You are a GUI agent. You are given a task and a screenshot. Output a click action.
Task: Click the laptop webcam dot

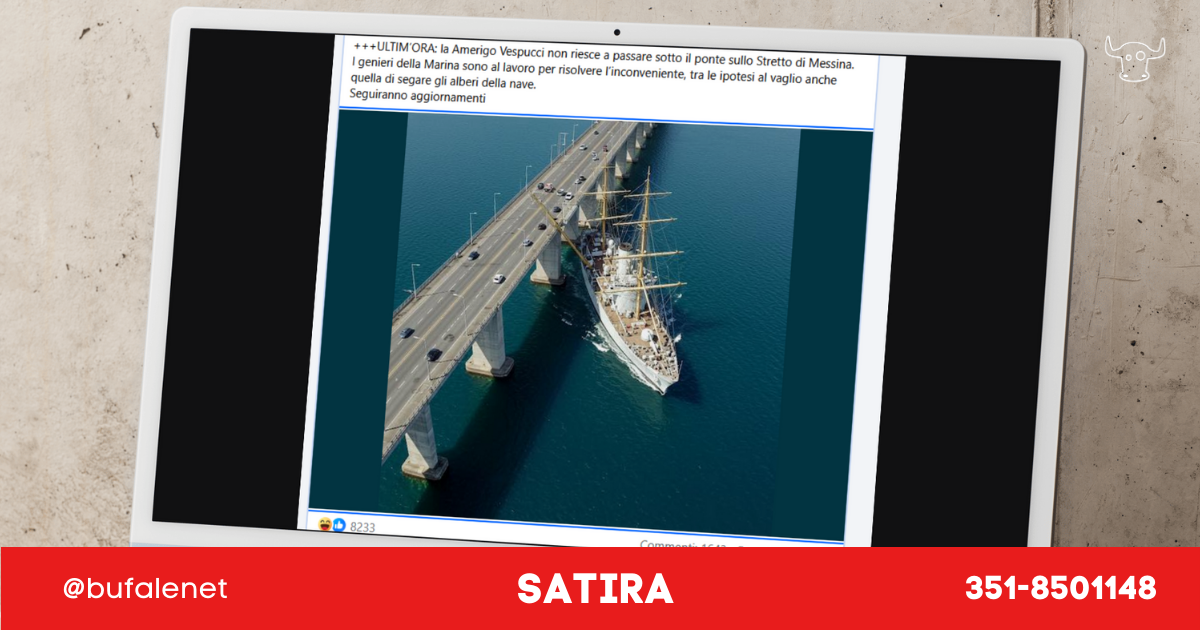(x=616, y=33)
